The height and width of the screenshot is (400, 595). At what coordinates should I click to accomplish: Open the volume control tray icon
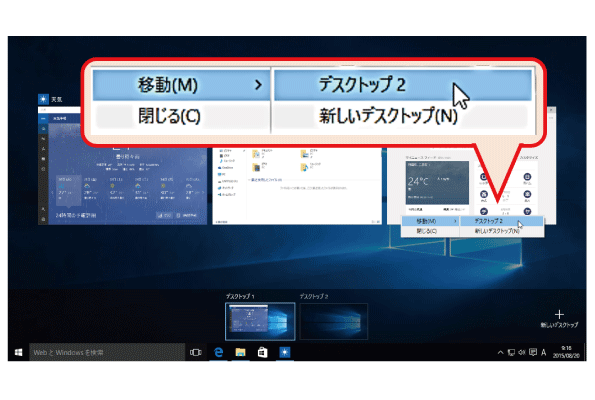click(522, 353)
